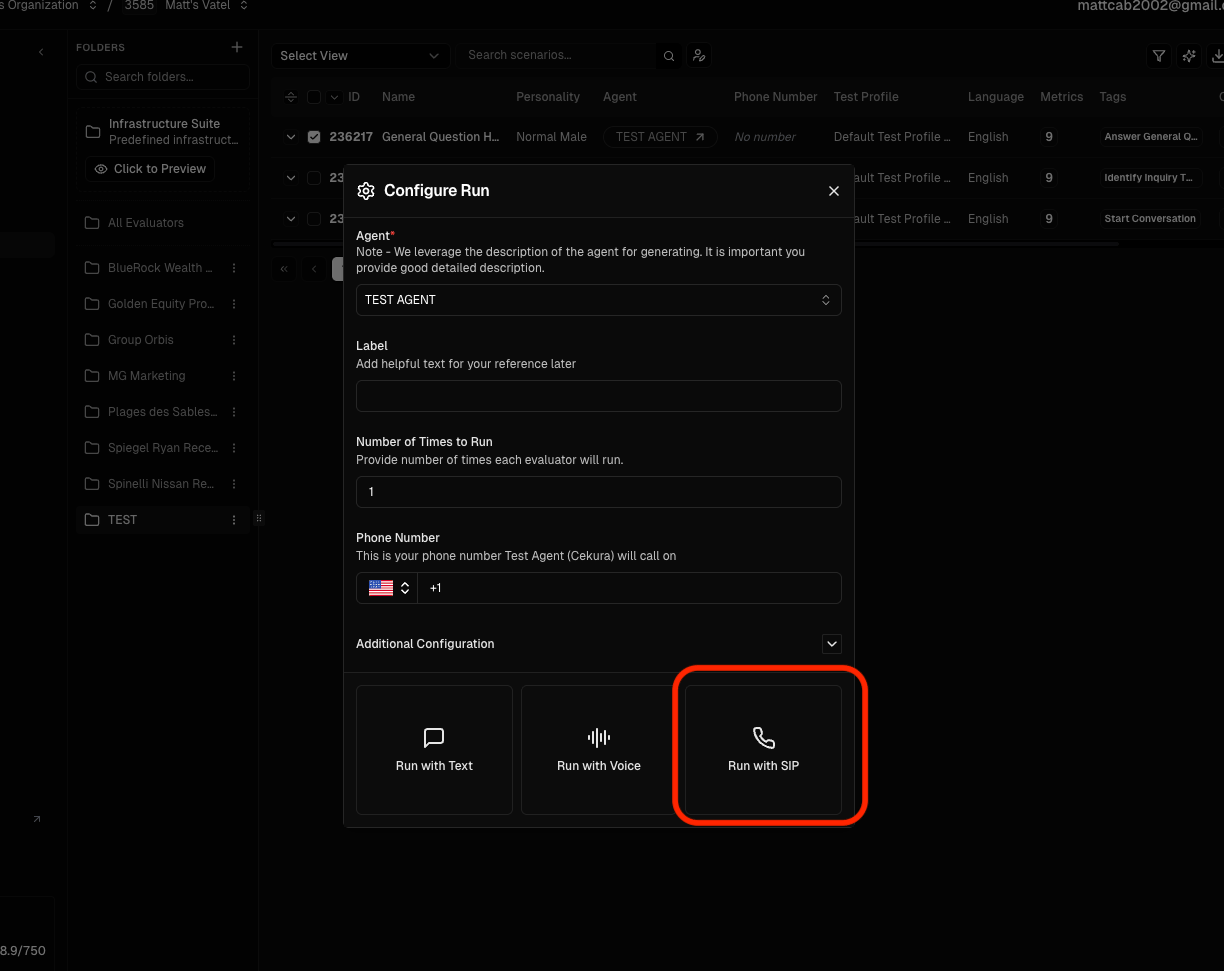Click the Number of Times to Run field

(598, 492)
